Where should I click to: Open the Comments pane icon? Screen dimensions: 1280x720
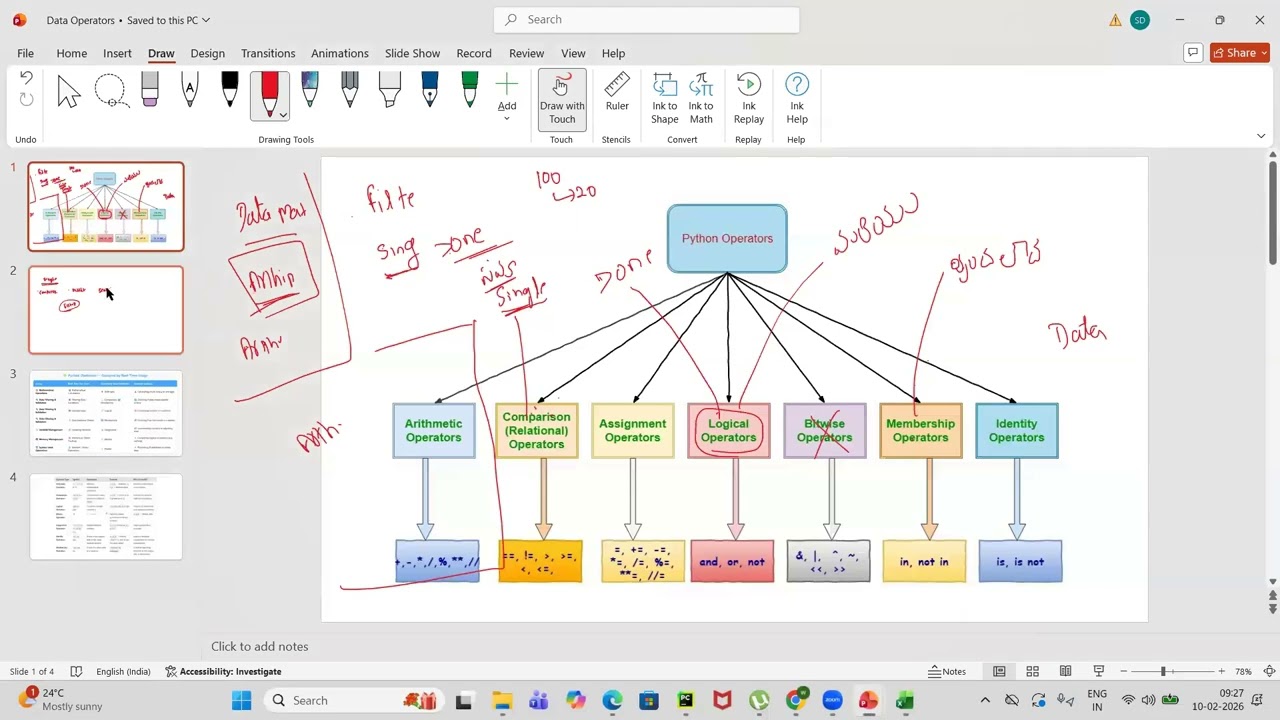point(1192,53)
